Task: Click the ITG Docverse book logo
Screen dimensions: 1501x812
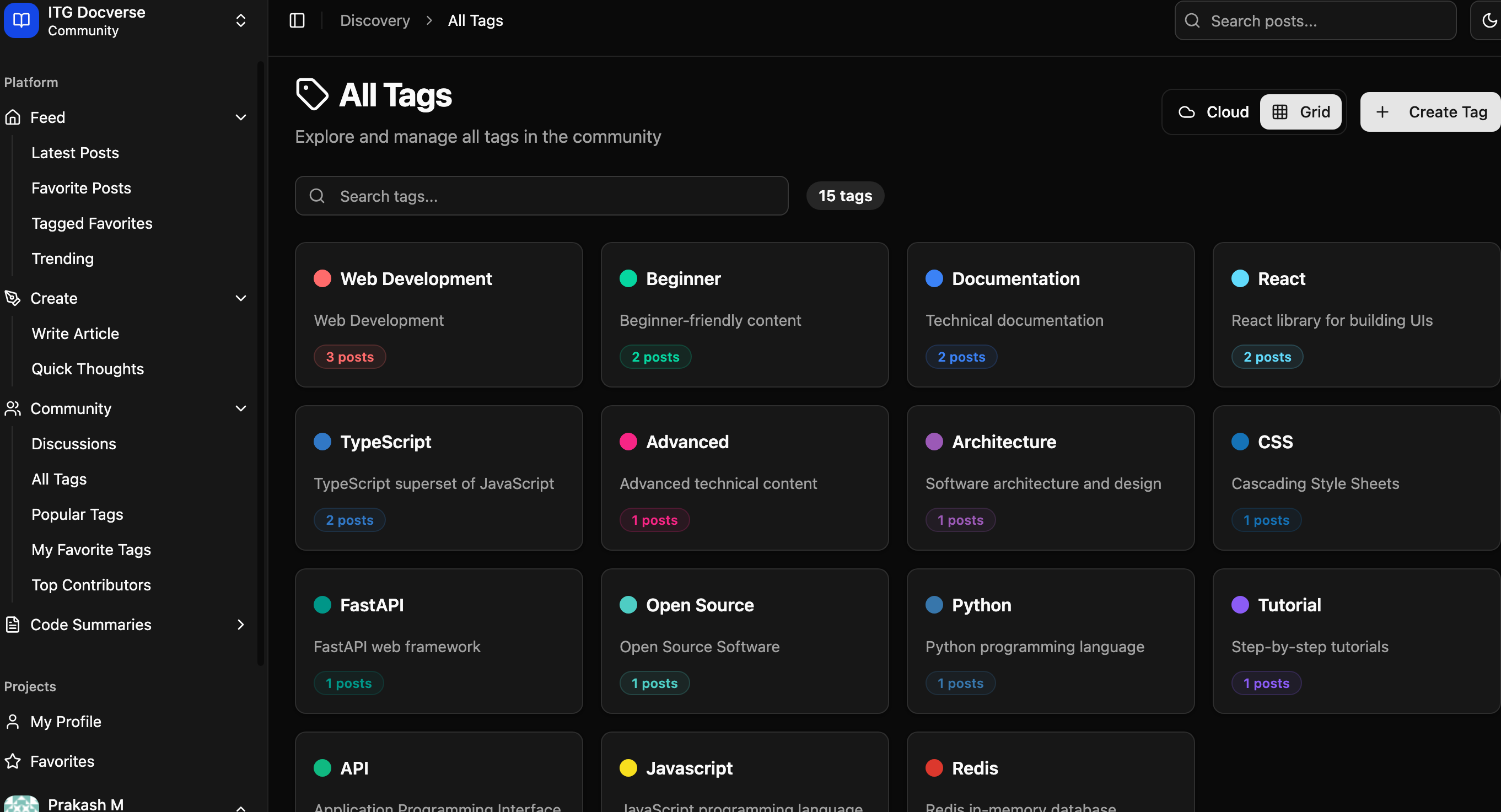Action: [21, 20]
